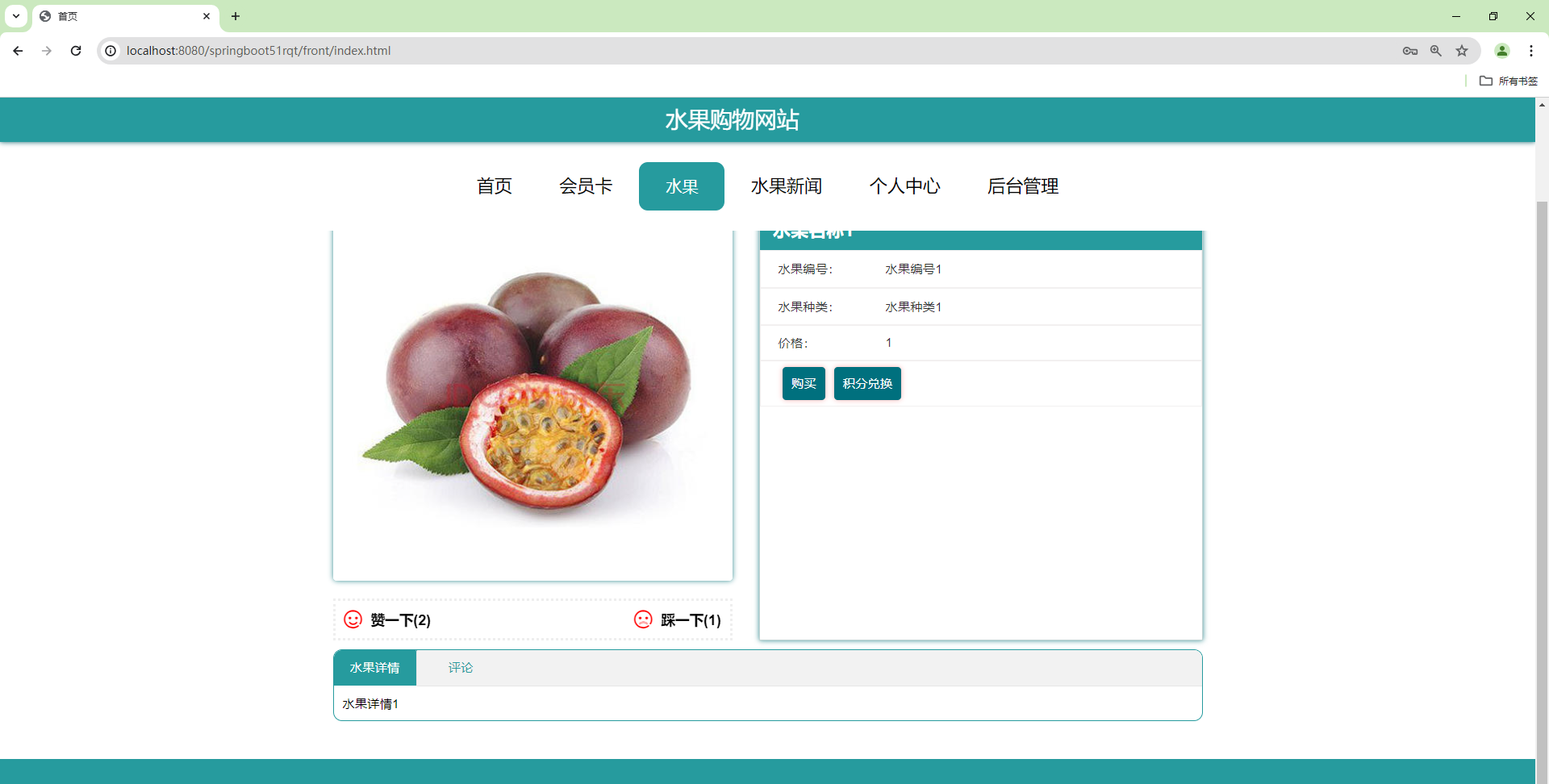The image size is (1549, 784).
Task: Select the 水果详情 tab
Action: click(x=374, y=667)
